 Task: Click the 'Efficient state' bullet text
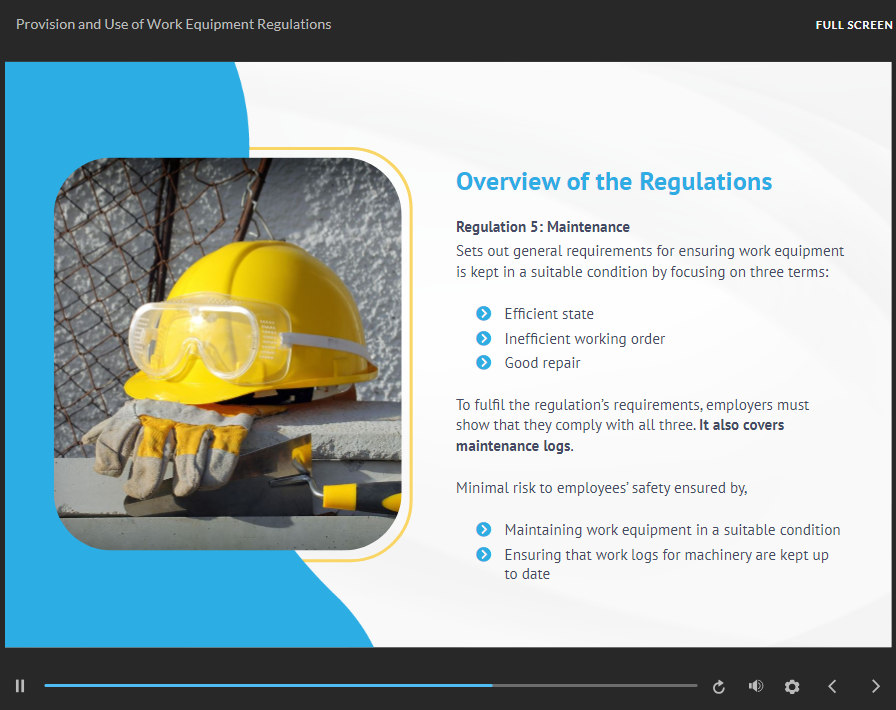coord(549,314)
